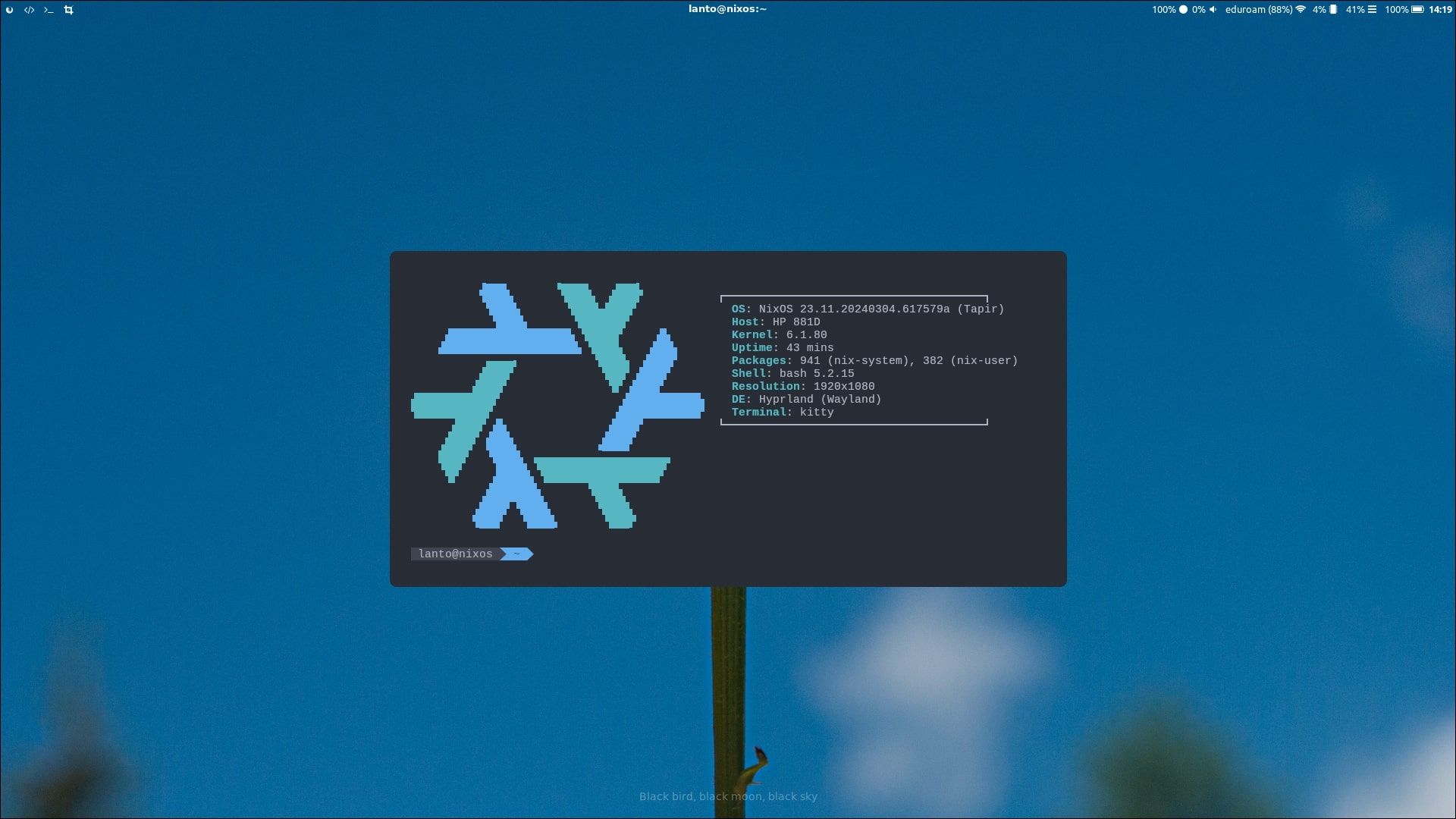Open the launcher circle icon in the top bar
1456x819 pixels.
[11, 10]
